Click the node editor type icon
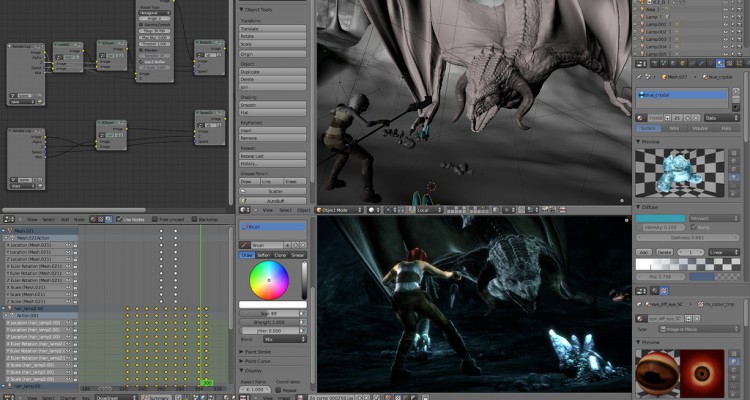The width and height of the screenshot is (750, 400). 9,219
